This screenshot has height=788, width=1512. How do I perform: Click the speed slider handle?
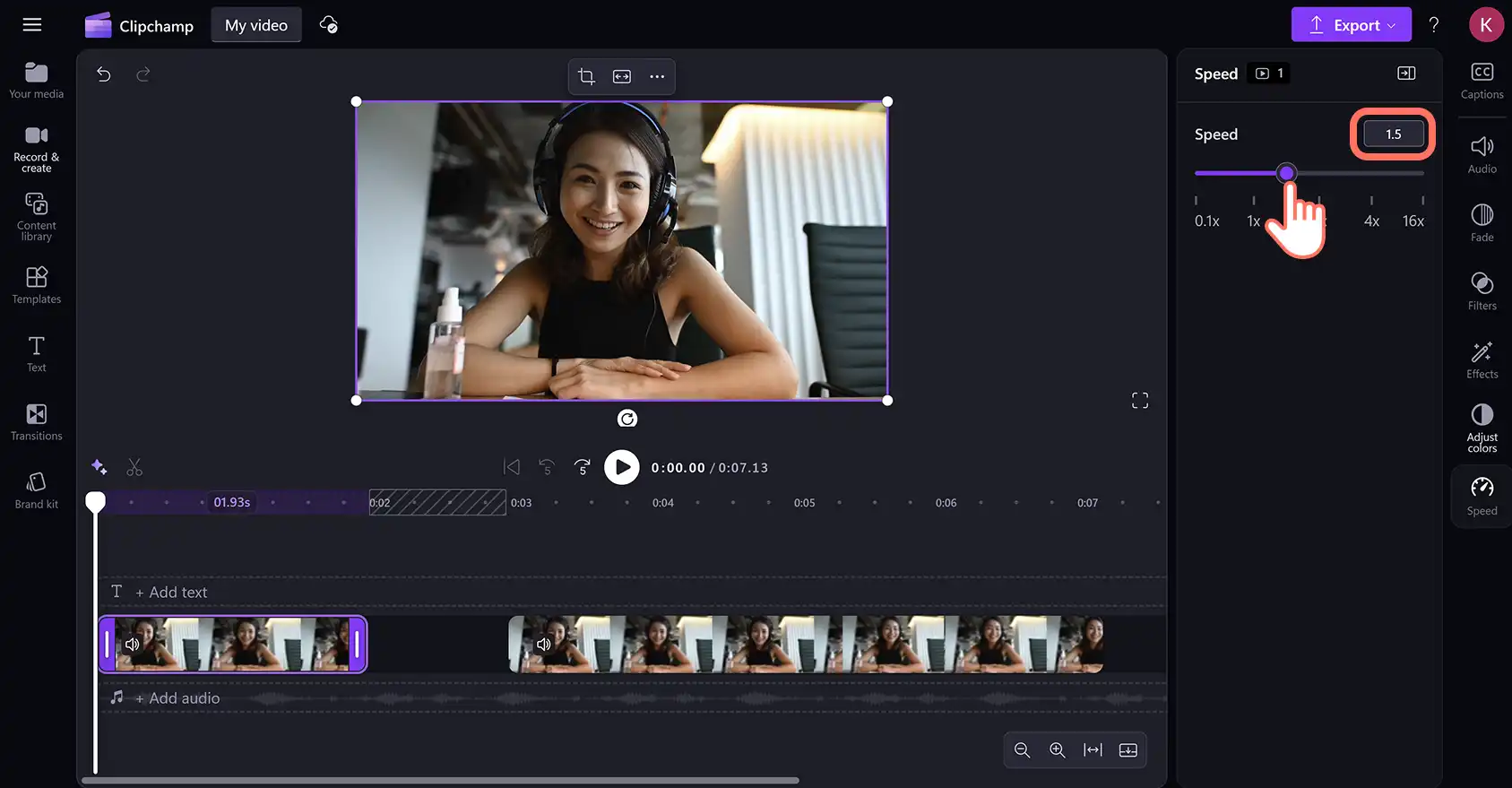point(1286,173)
